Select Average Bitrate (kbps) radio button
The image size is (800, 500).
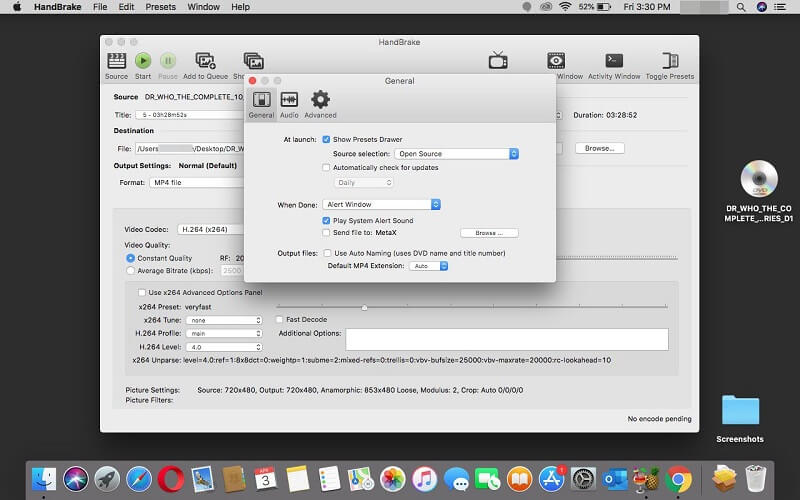[x=131, y=271]
